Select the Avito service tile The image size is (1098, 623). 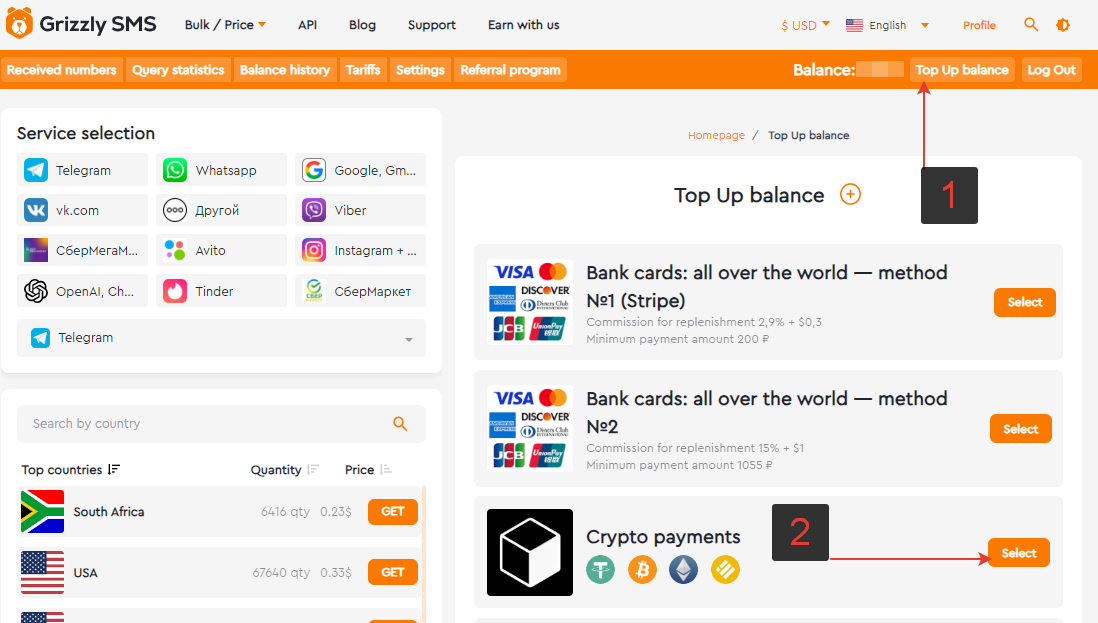(x=221, y=251)
